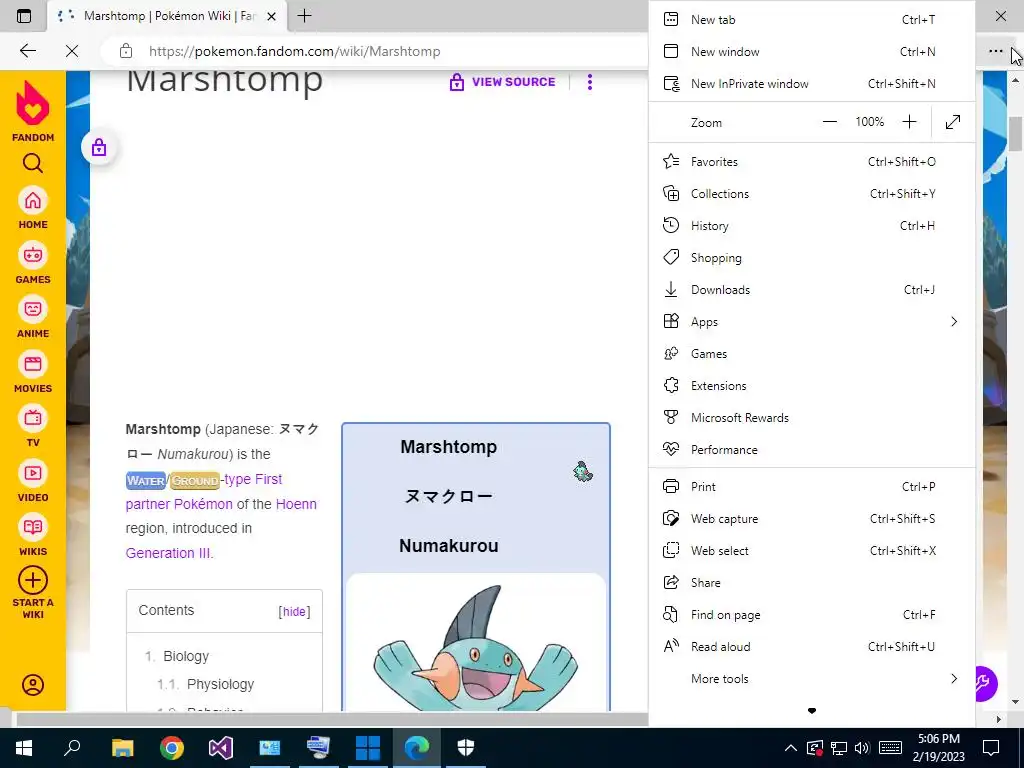This screenshot has width=1024, height=768.
Task: Click the floating purple lock icon
Action: coord(99,147)
